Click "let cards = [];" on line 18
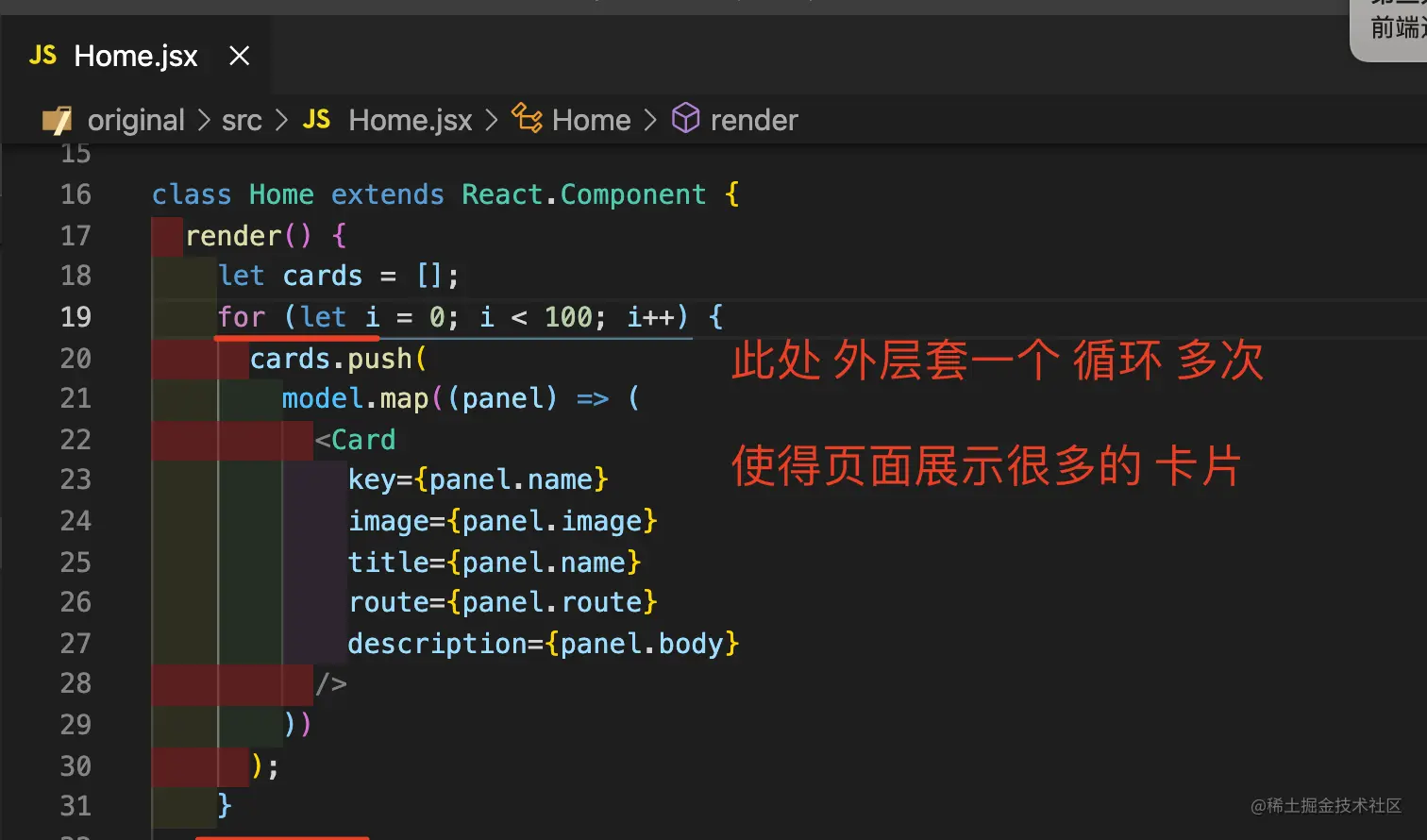Screen dimensions: 1427x840 [x=338, y=276]
